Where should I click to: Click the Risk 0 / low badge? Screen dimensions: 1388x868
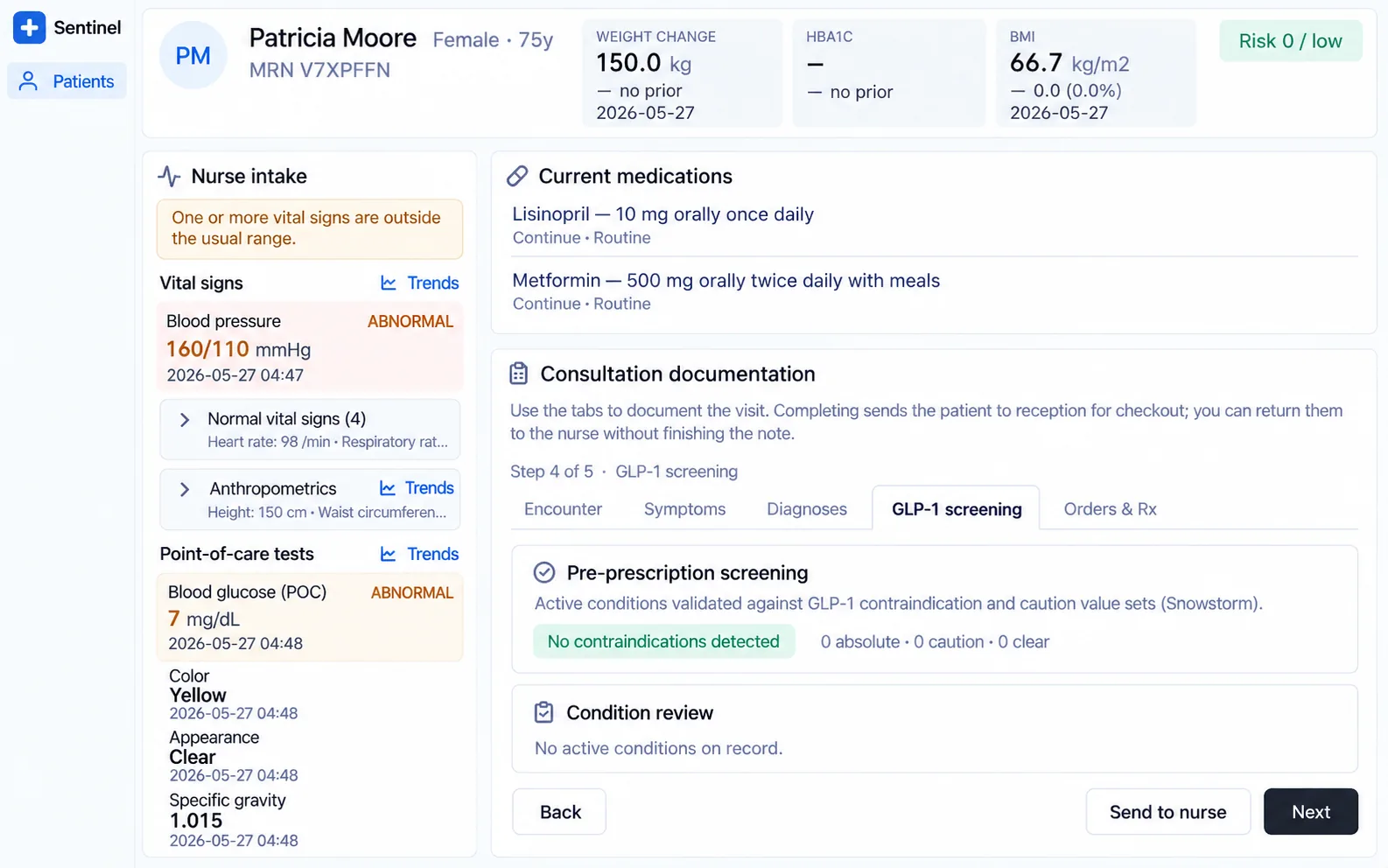(1290, 41)
